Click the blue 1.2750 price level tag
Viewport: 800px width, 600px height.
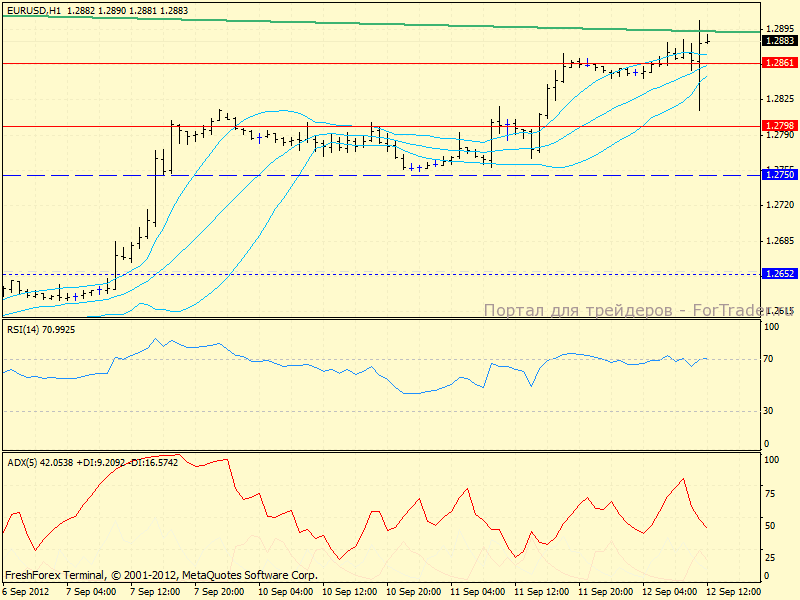[779, 175]
